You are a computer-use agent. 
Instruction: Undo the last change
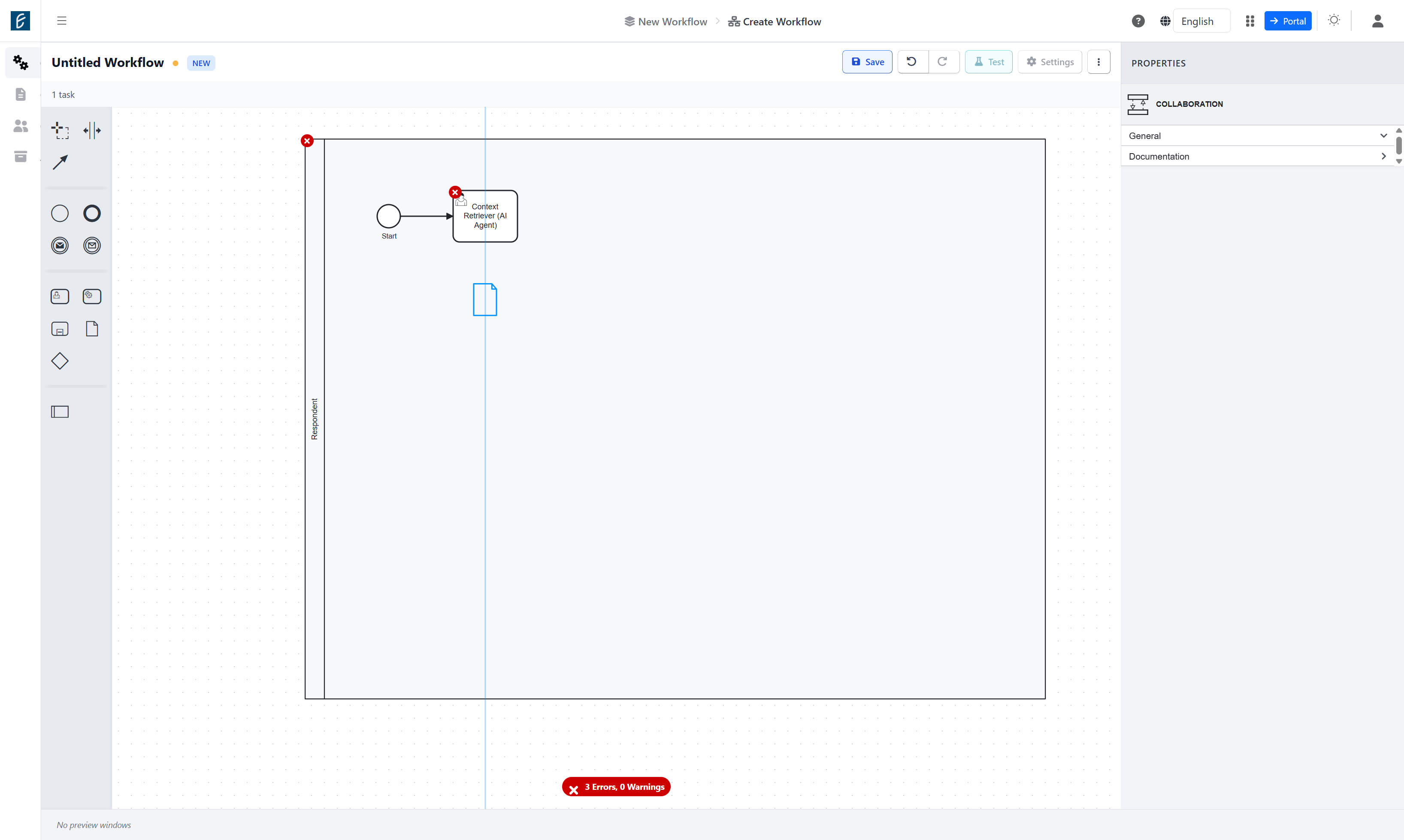(x=912, y=62)
